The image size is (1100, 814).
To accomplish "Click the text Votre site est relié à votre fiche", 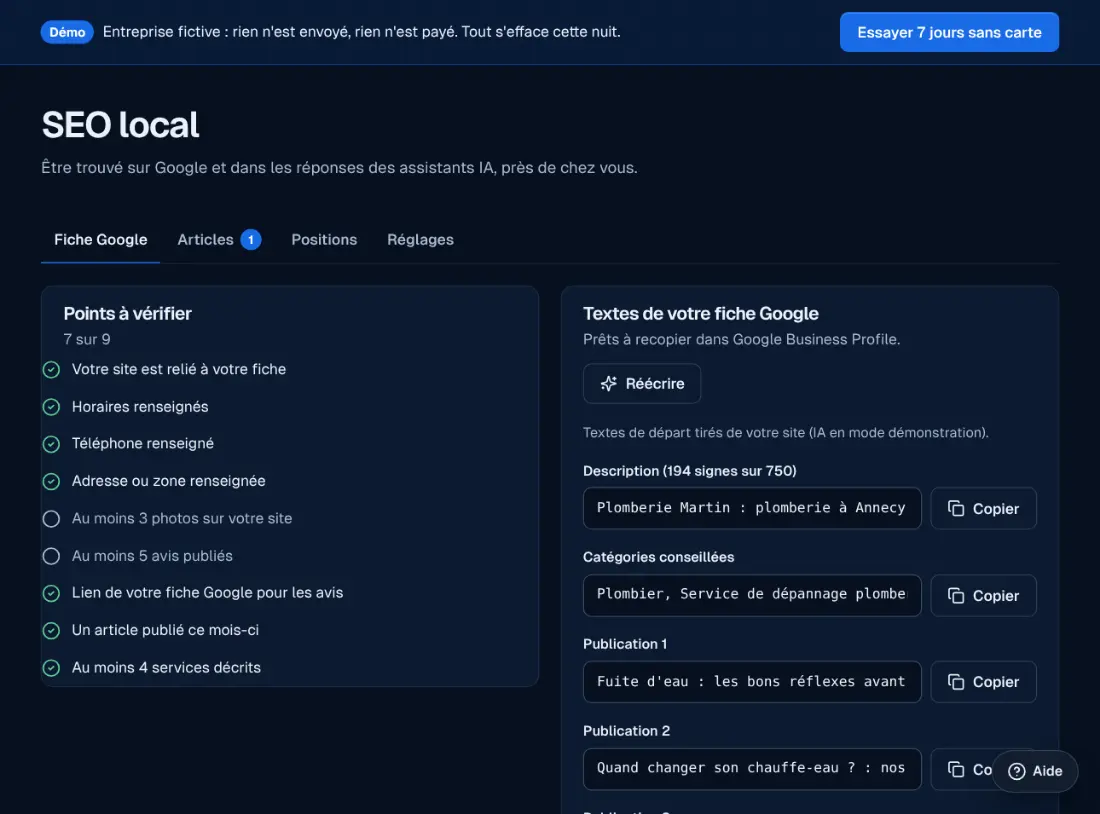I will click(x=179, y=369).
